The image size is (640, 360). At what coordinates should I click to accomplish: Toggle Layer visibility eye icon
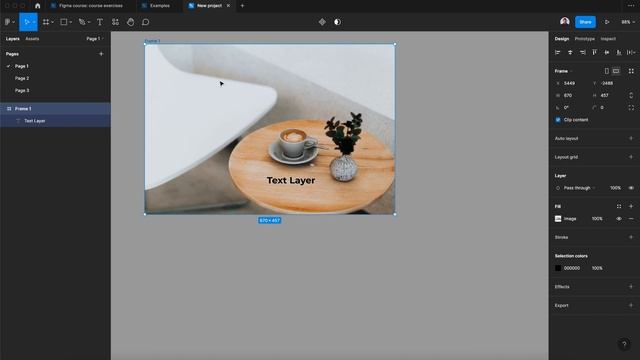pos(631,188)
